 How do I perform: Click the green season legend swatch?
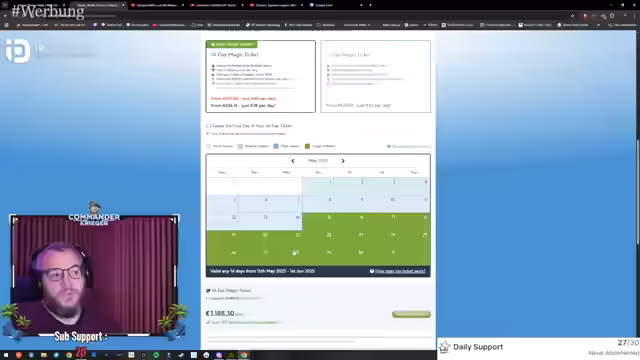[307, 146]
